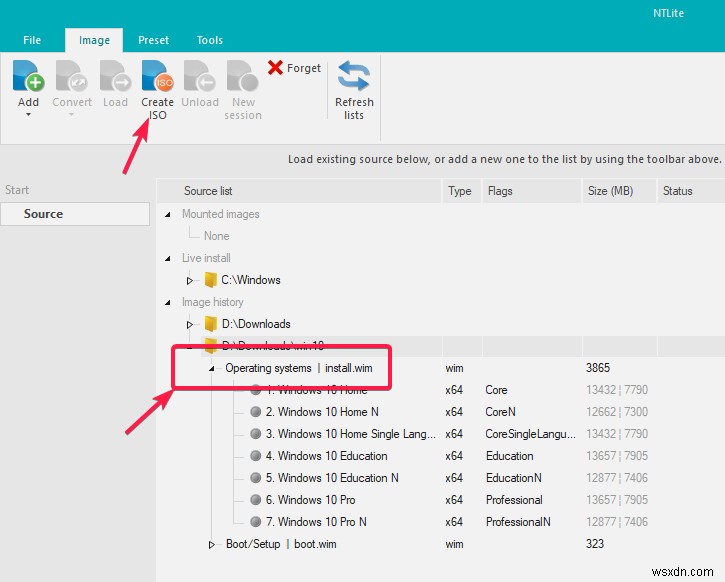
Task: Collapse the Live install group
Action: (x=168, y=258)
